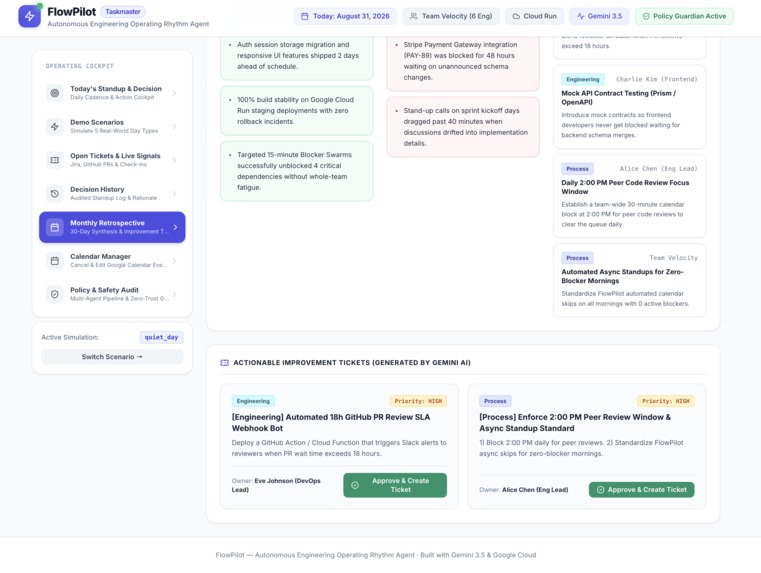Screen dimensions: 761x573
Task: Go to Open Tickets & Live Signals
Action: click(x=112, y=160)
